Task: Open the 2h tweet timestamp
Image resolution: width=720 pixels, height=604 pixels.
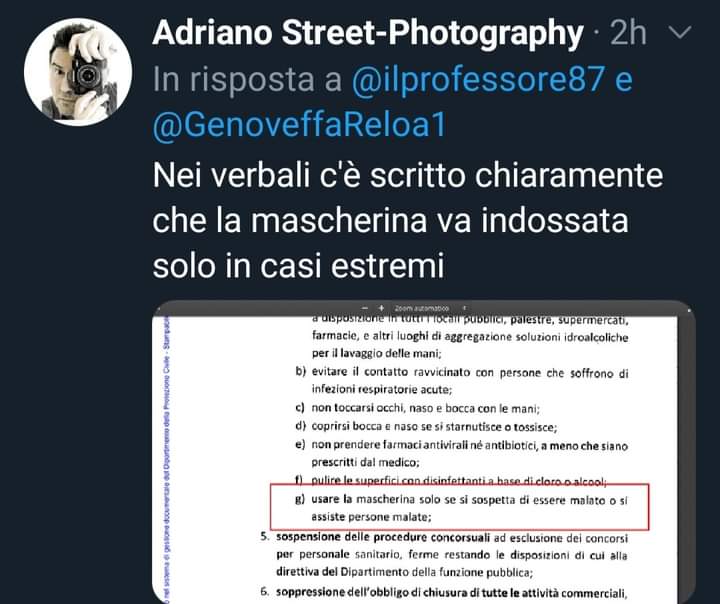Action: [x=628, y=33]
